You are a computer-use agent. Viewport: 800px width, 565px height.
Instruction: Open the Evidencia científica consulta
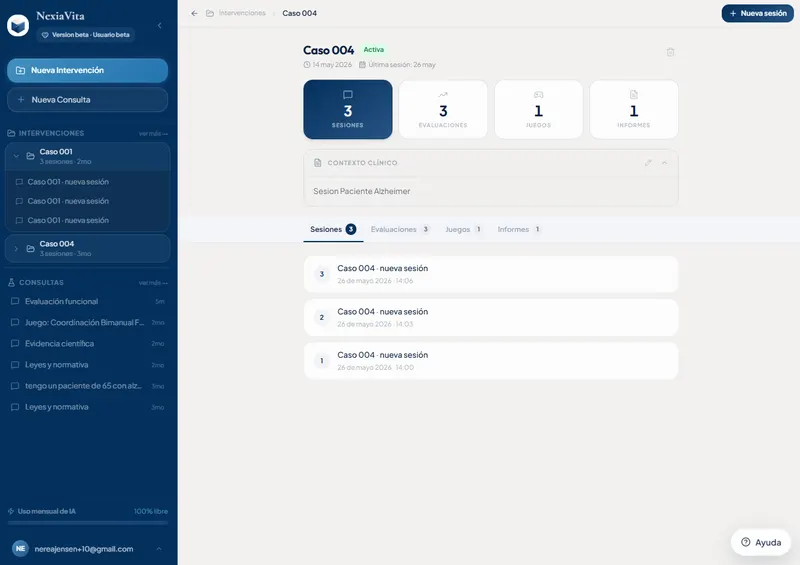coord(87,343)
